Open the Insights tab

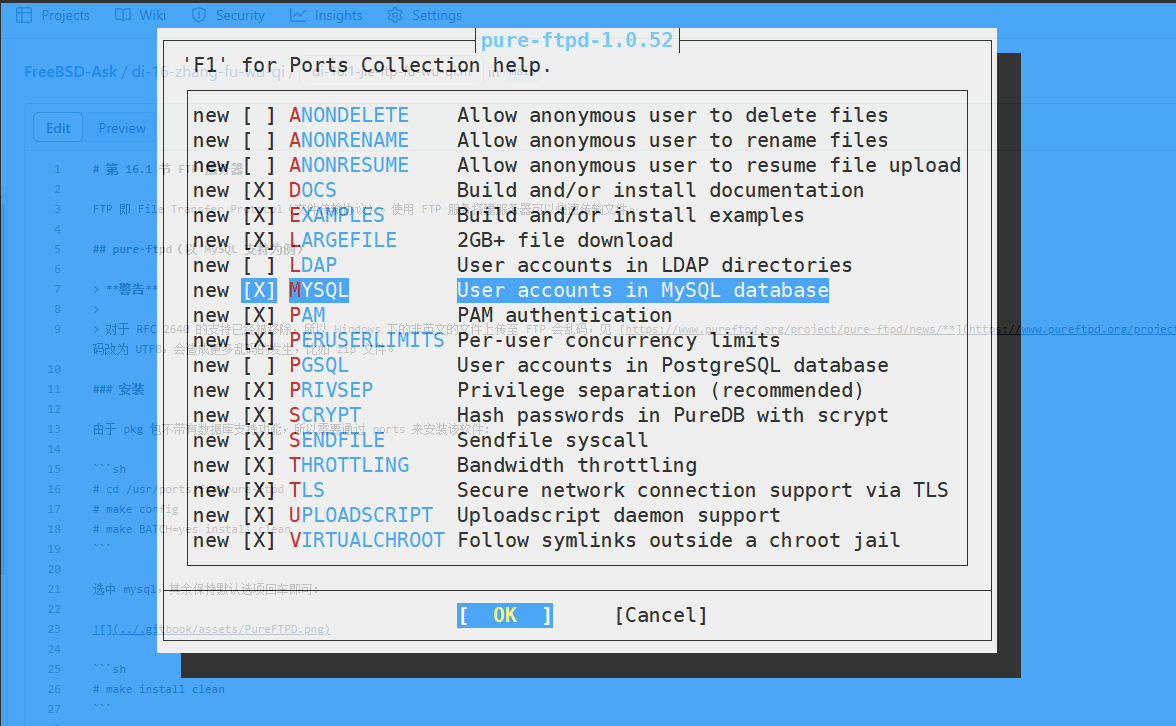326,15
